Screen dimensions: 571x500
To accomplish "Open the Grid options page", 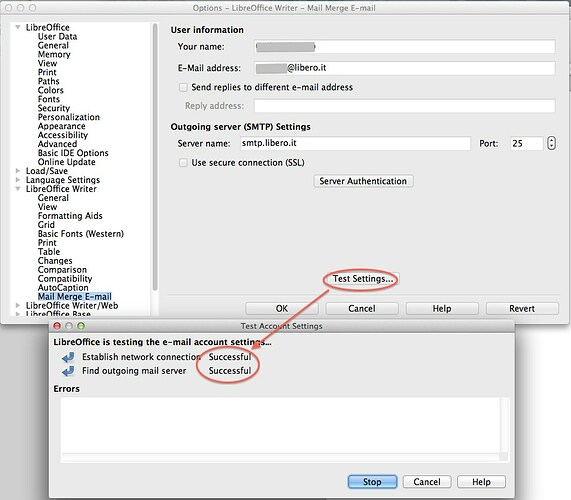I will click(x=46, y=225).
